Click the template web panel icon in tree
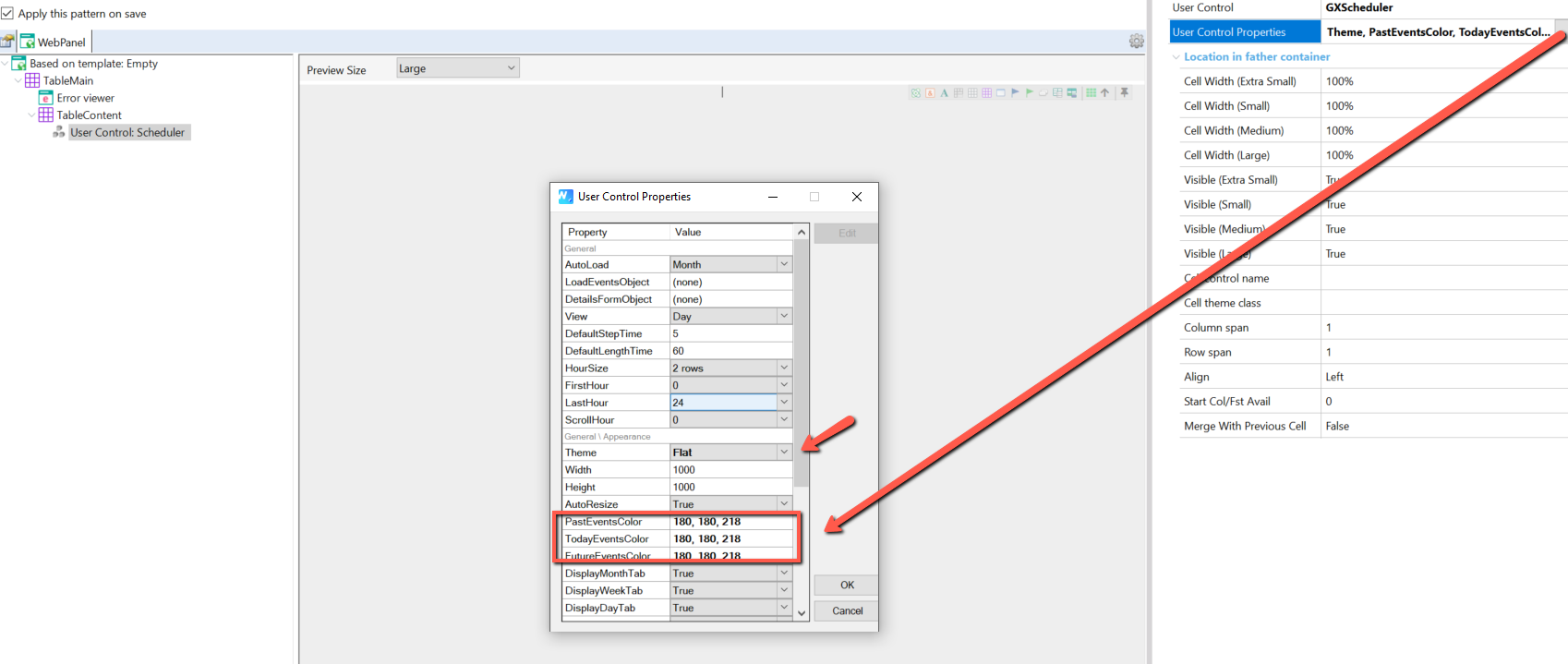Screen dimensions: 1568x664 [18, 64]
